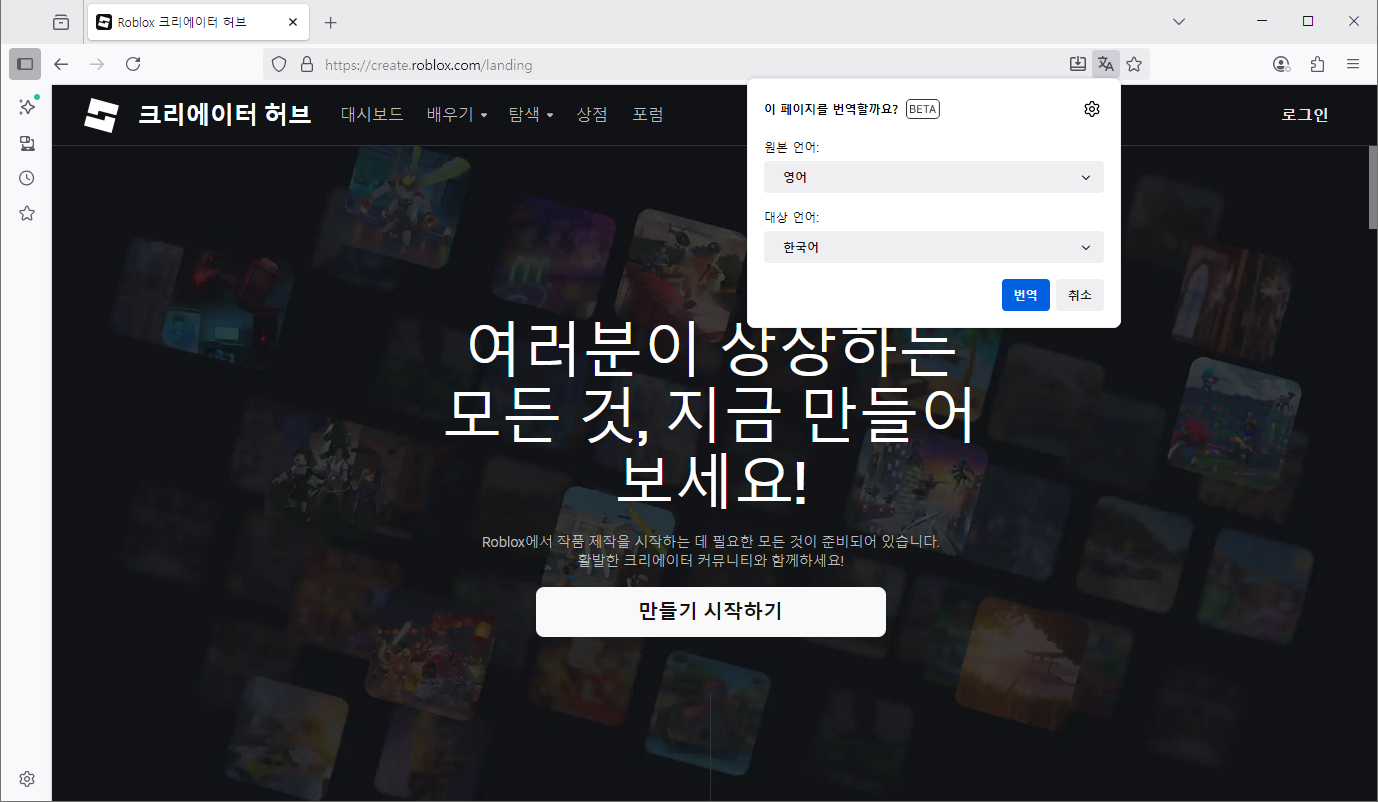Open the list all tabs chevron
1378x802 pixels.
pyautogui.click(x=1179, y=22)
